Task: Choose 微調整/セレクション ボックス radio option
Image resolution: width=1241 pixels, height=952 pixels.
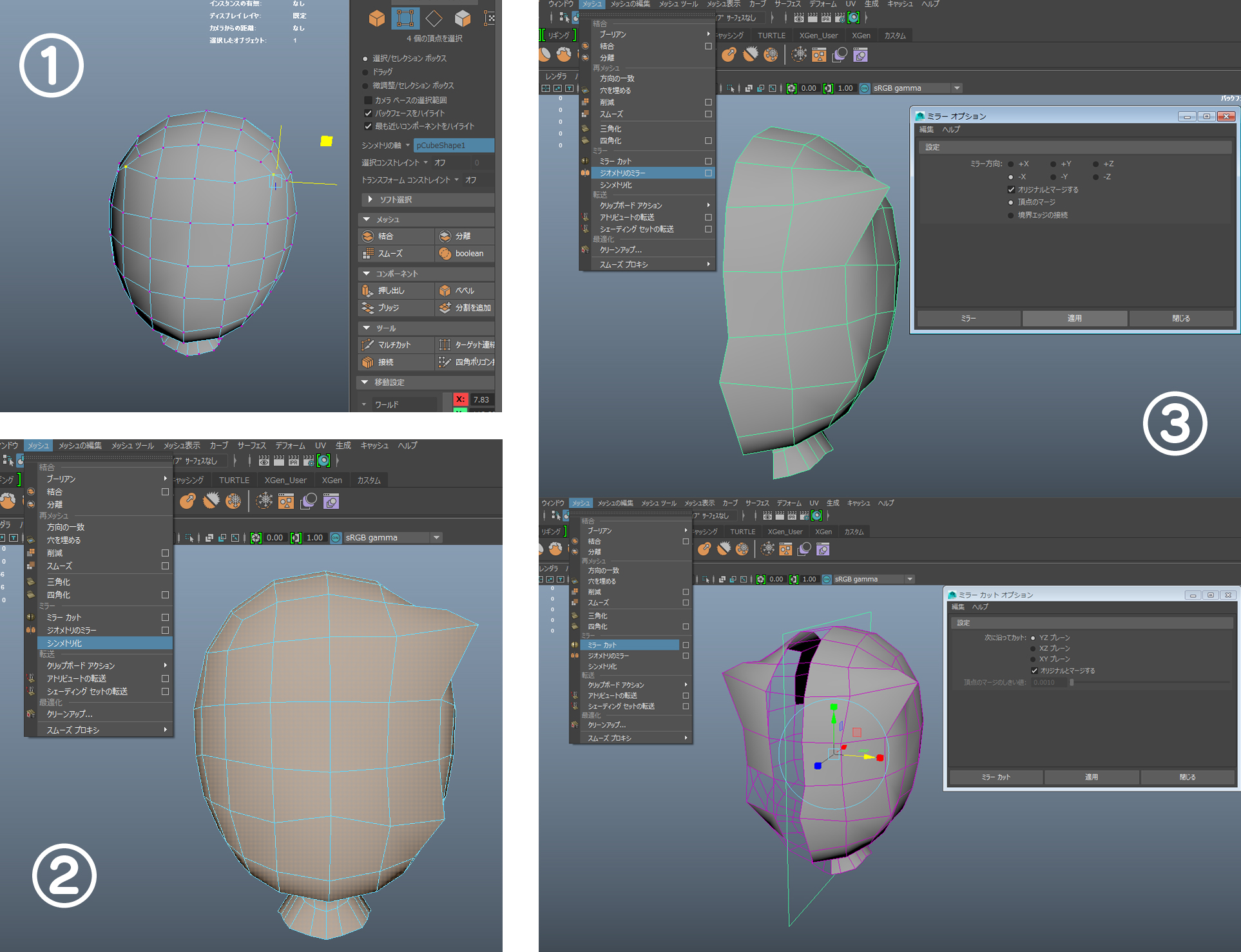Action: click(x=365, y=86)
